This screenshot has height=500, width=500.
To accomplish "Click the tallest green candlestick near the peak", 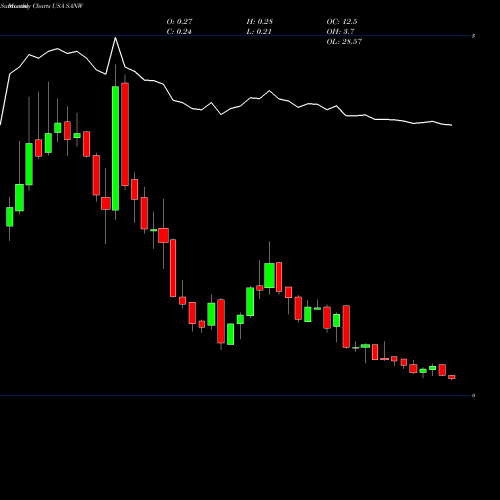I will (x=115, y=148).
